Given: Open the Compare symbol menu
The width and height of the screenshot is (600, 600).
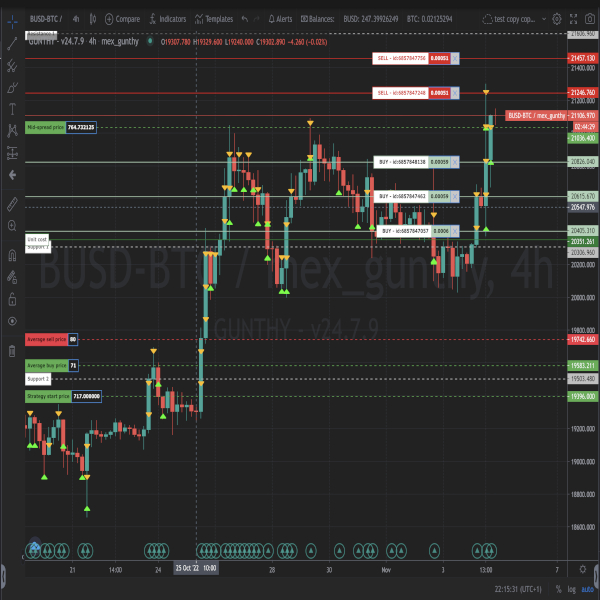Looking at the screenshot, I should [x=122, y=18].
